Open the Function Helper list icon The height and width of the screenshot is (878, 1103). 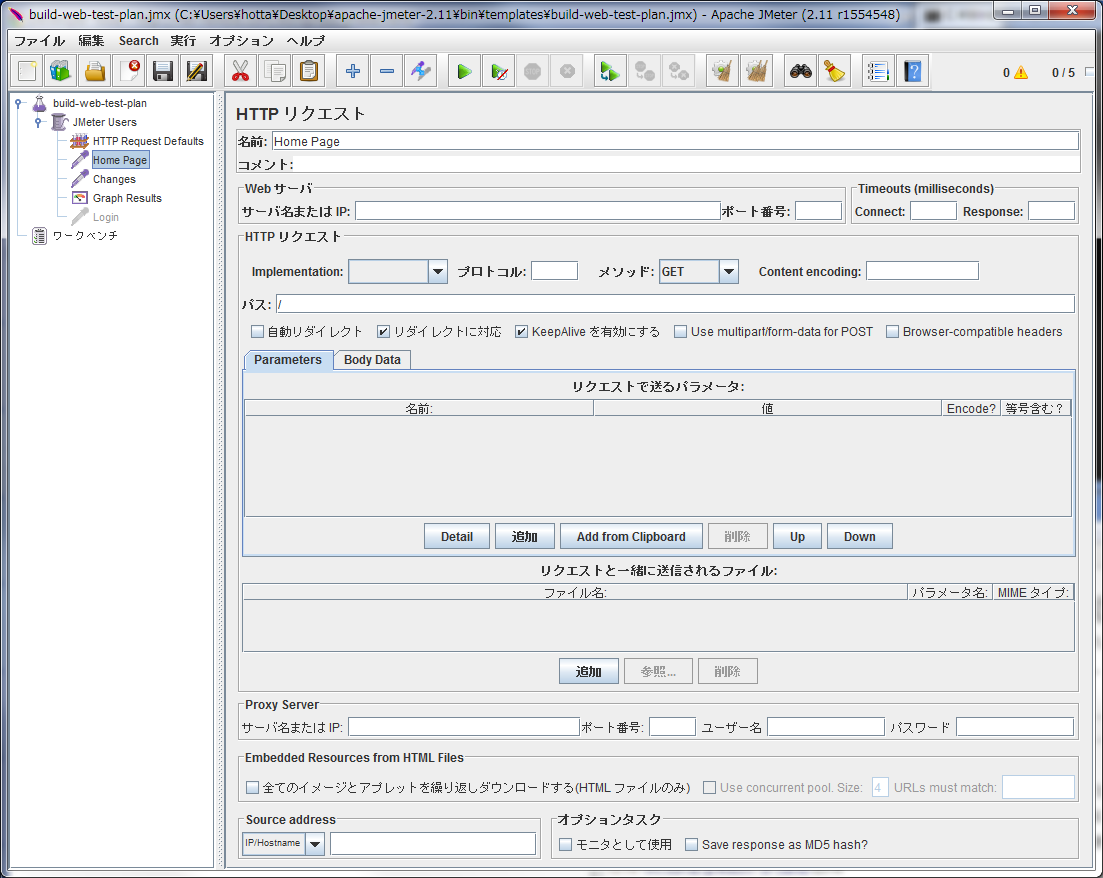878,71
